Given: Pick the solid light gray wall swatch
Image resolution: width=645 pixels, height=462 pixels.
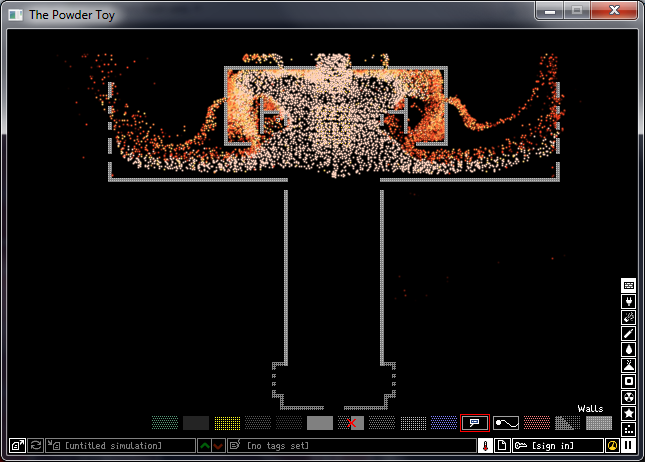Looking at the screenshot, I should click(320, 423).
